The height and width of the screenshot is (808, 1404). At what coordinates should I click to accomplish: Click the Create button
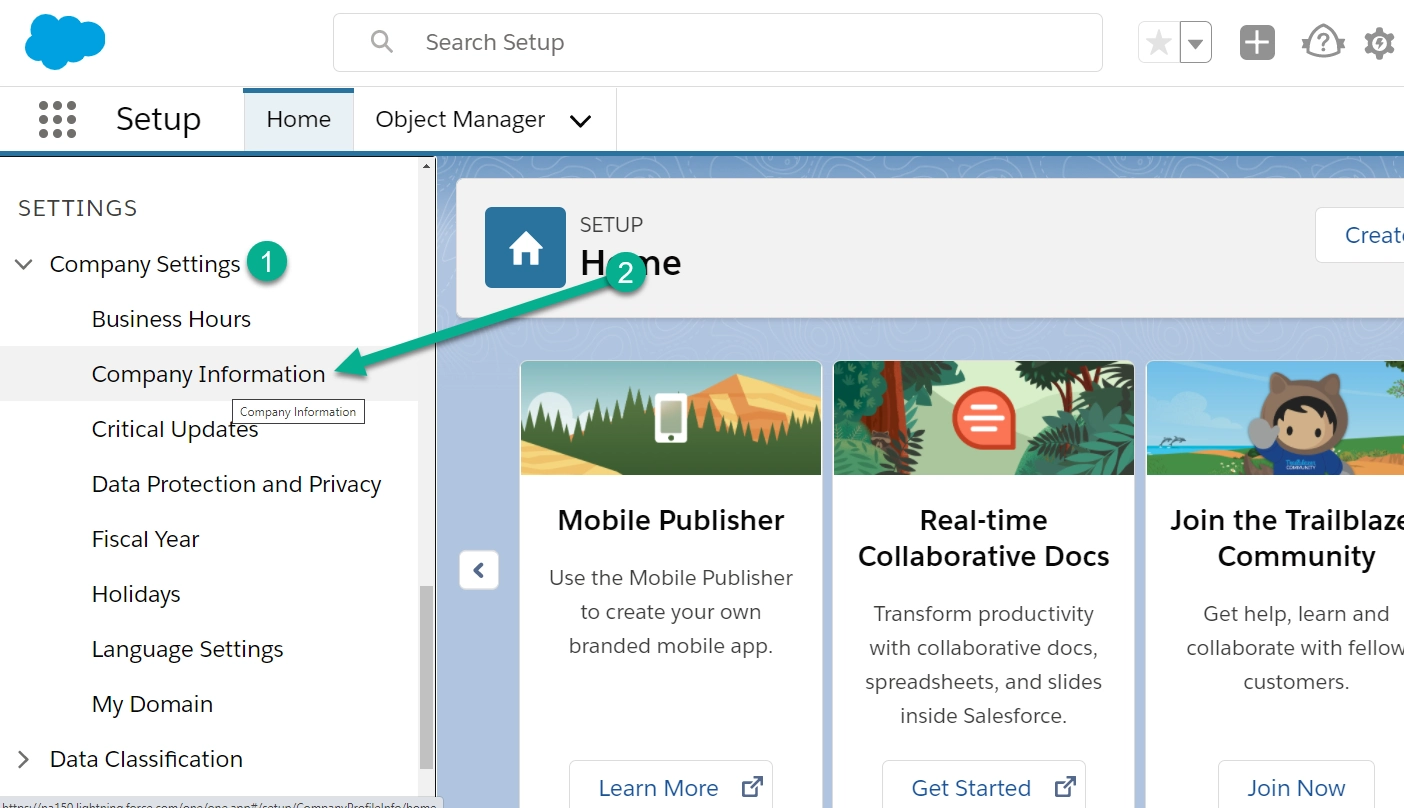coord(1360,235)
